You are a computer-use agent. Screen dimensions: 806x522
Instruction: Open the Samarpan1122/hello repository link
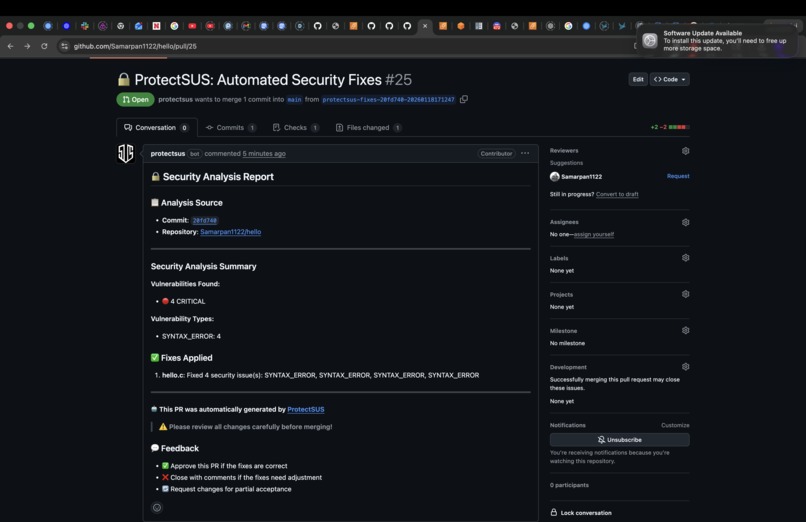click(230, 232)
